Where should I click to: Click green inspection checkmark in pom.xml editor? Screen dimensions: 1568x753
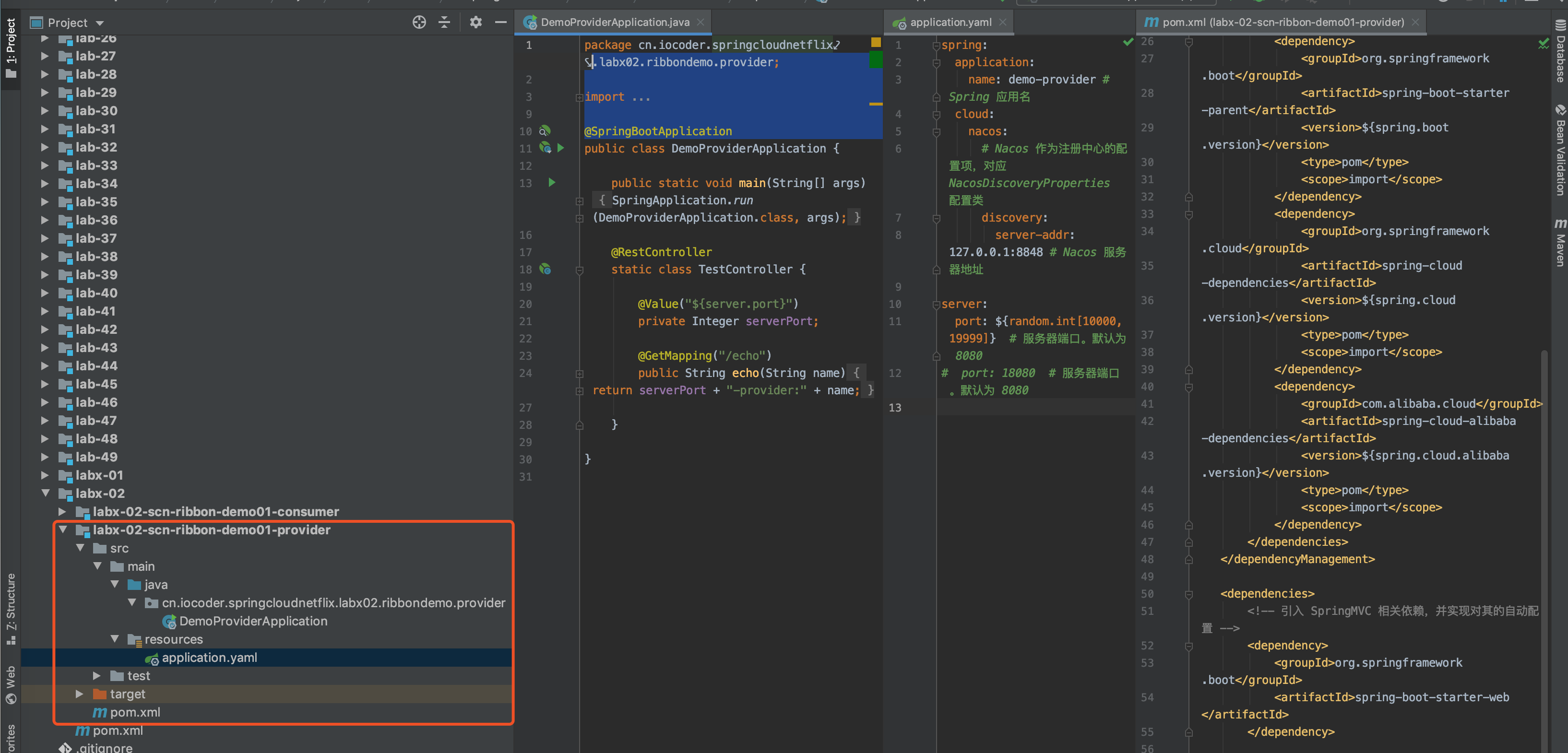tap(1544, 44)
